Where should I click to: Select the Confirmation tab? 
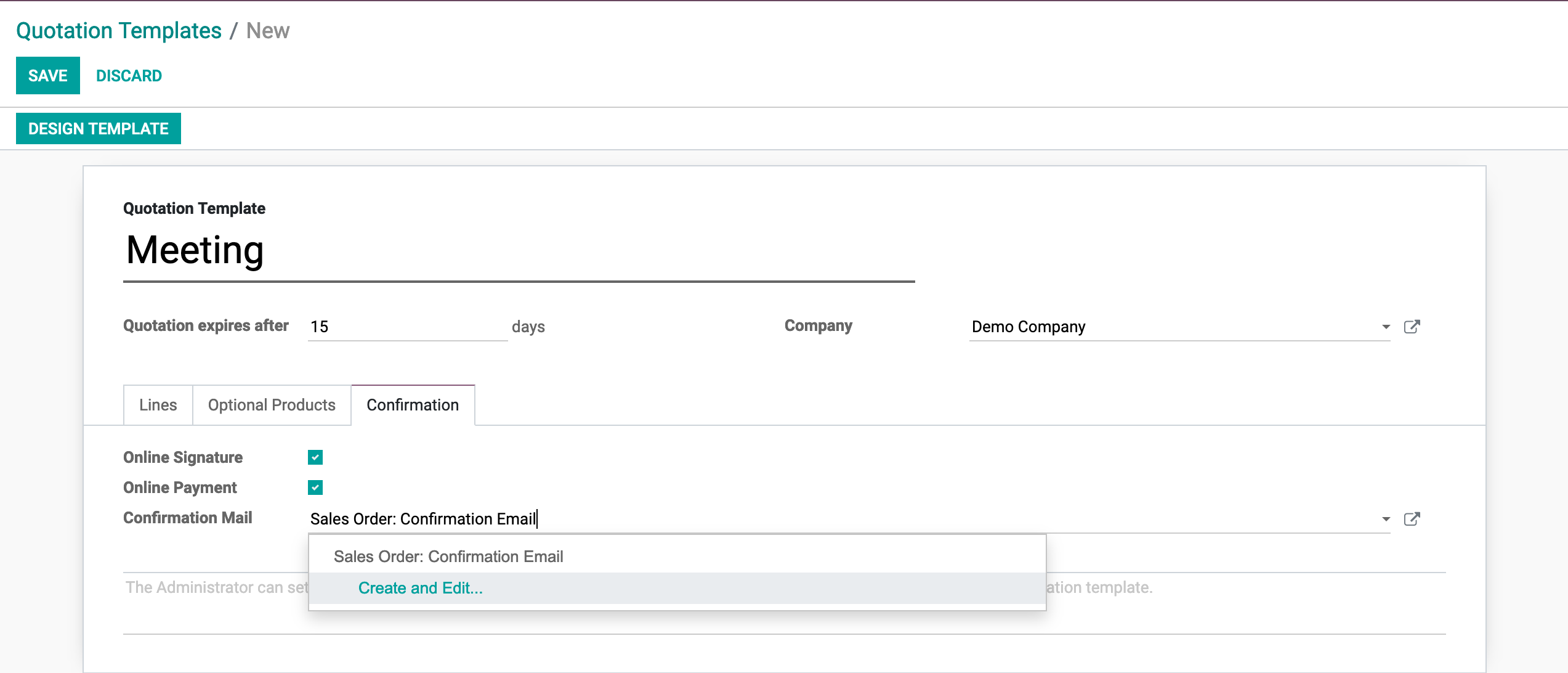tap(413, 405)
